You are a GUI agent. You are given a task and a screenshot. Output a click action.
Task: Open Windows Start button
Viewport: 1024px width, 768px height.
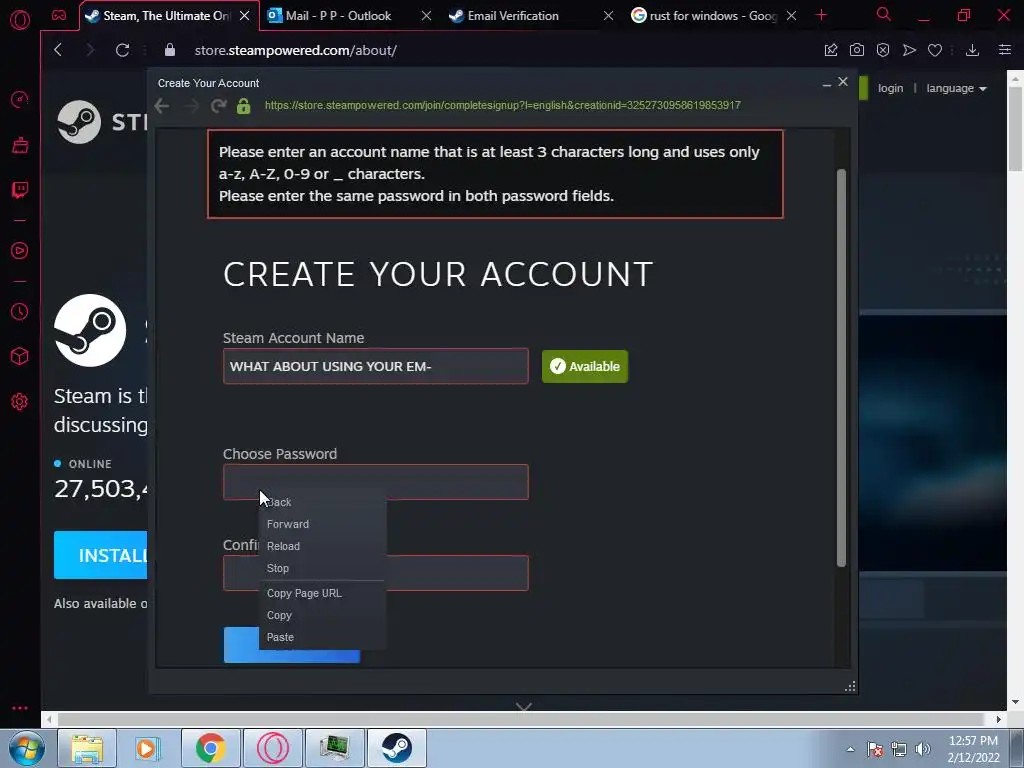(27, 748)
